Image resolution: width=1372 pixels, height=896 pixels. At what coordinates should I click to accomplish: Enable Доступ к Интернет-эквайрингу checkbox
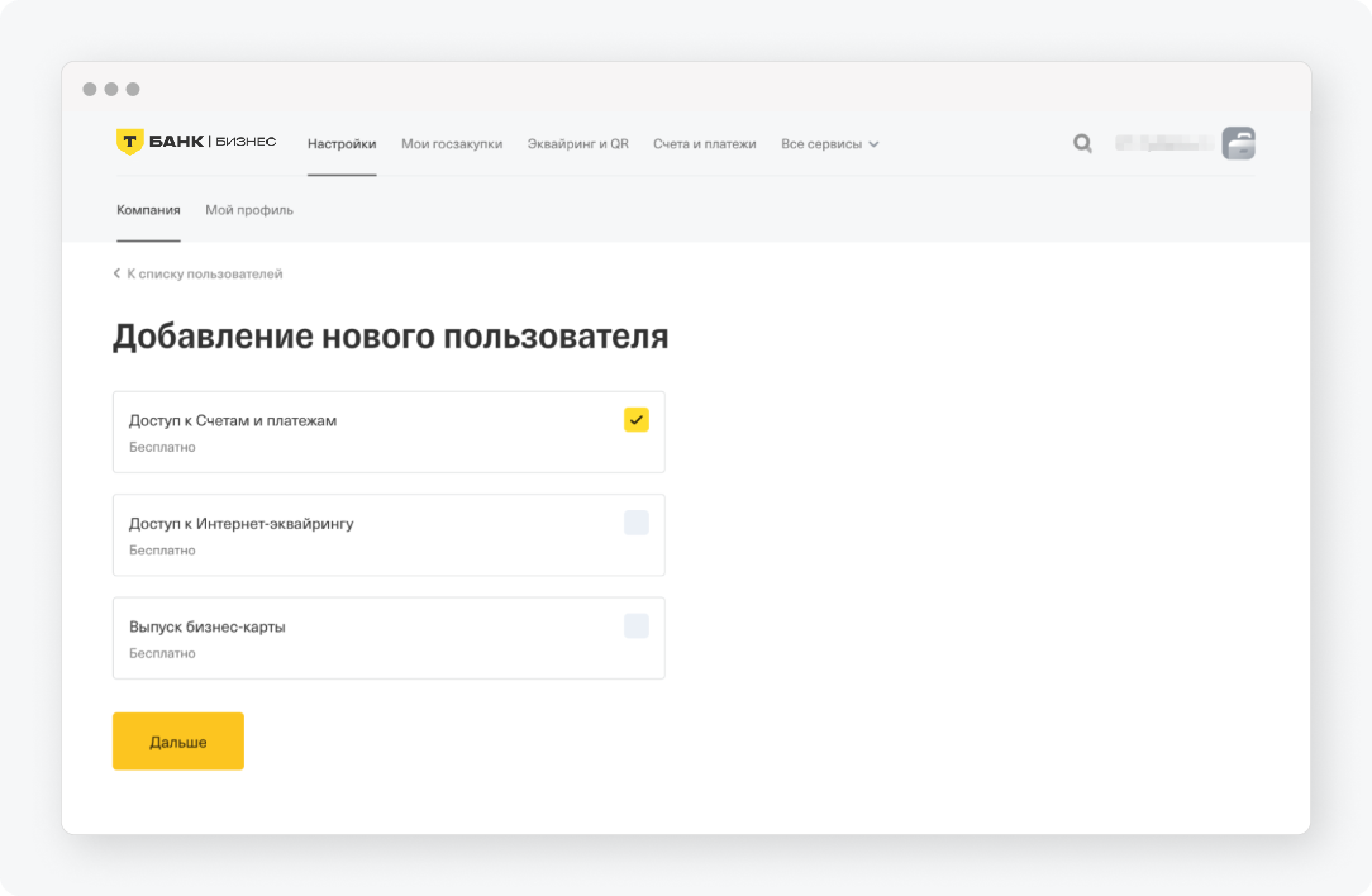tap(636, 523)
